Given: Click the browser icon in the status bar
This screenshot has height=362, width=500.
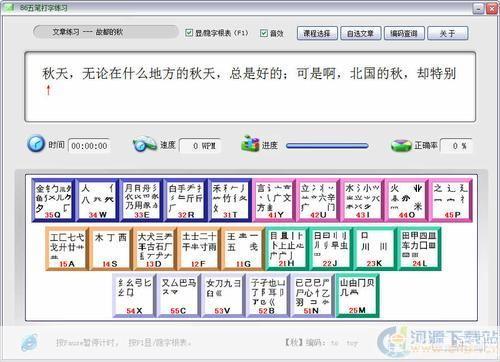Looking at the screenshot, I should tap(30, 342).
